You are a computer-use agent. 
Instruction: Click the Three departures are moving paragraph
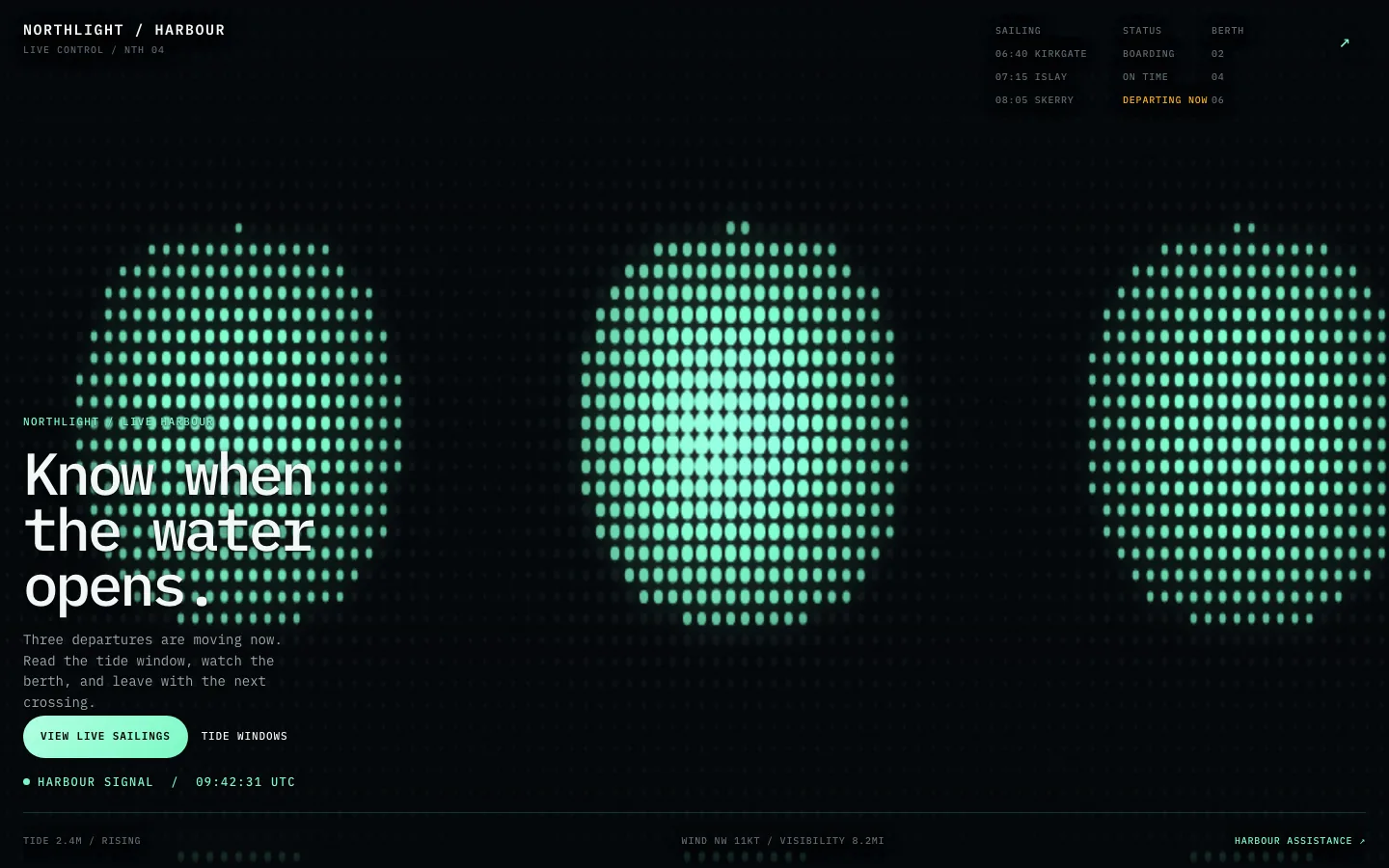(x=152, y=671)
